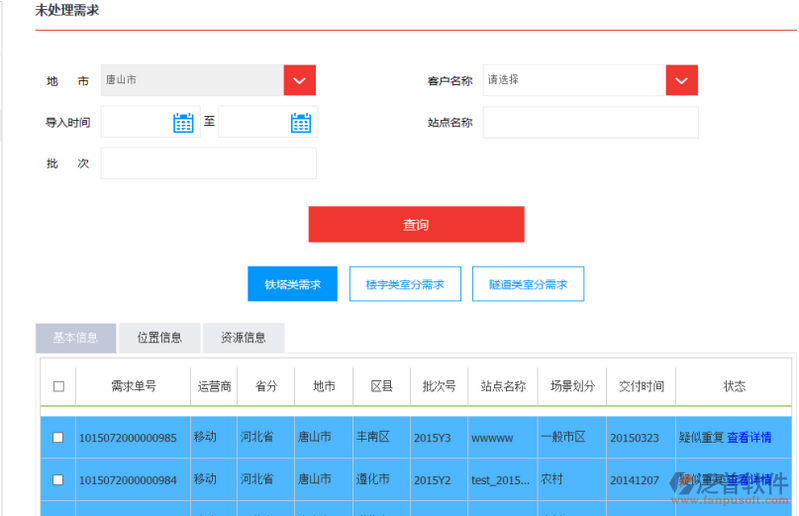Open 查看详情 link for the 丰南区 row

(x=749, y=438)
